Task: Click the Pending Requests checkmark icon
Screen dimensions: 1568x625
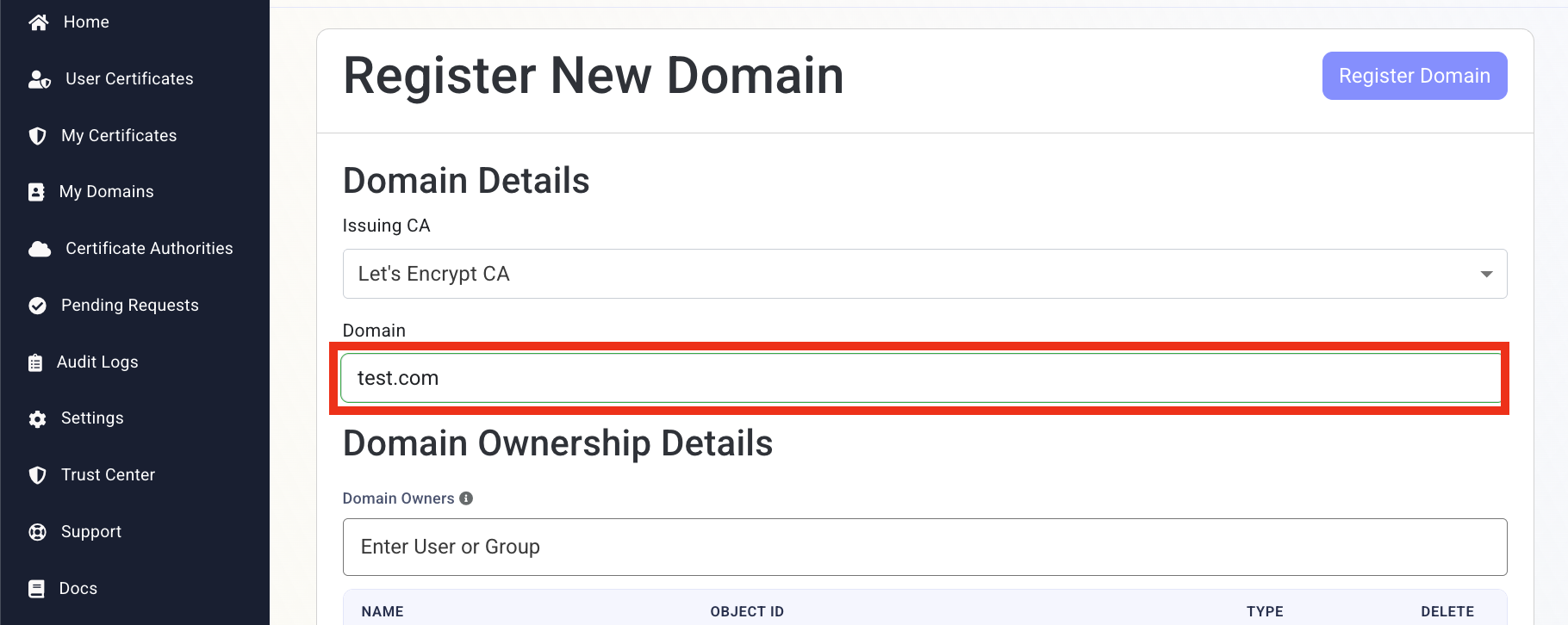Action: tap(37, 306)
